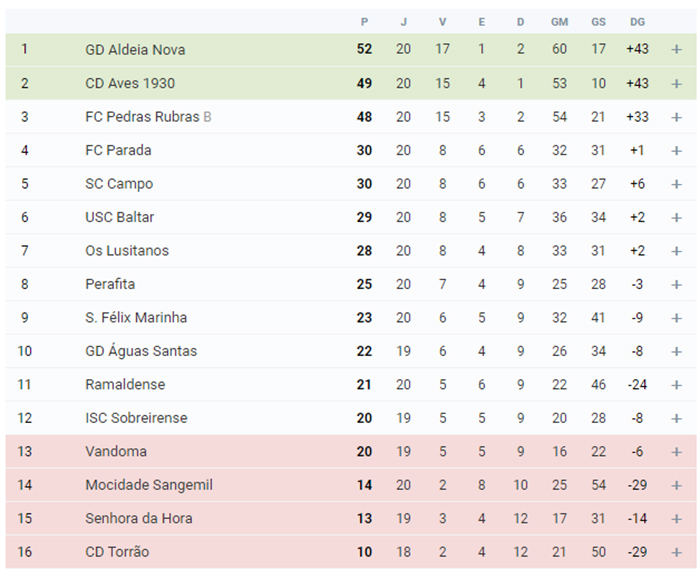Open plus icon beside FC Parada

pyautogui.click(x=676, y=150)
